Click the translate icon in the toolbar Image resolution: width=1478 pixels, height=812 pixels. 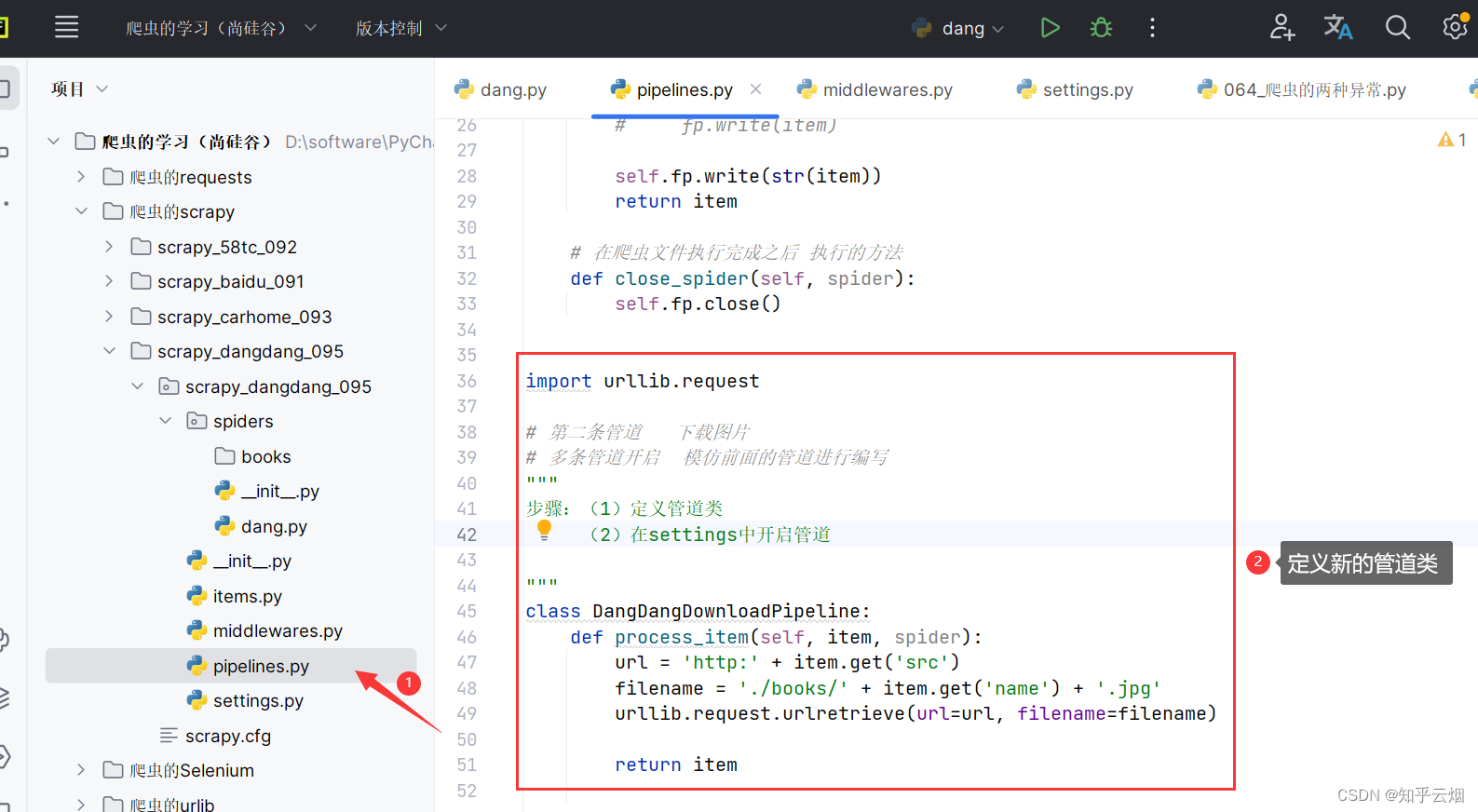[1338, 27]
